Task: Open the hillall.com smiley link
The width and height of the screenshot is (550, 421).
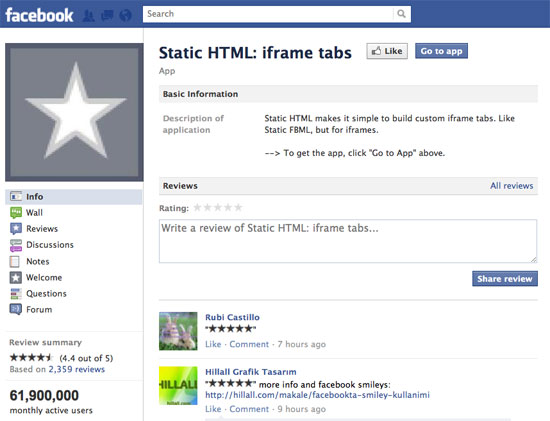Action: pyautogui.click(x=317, y=395)
